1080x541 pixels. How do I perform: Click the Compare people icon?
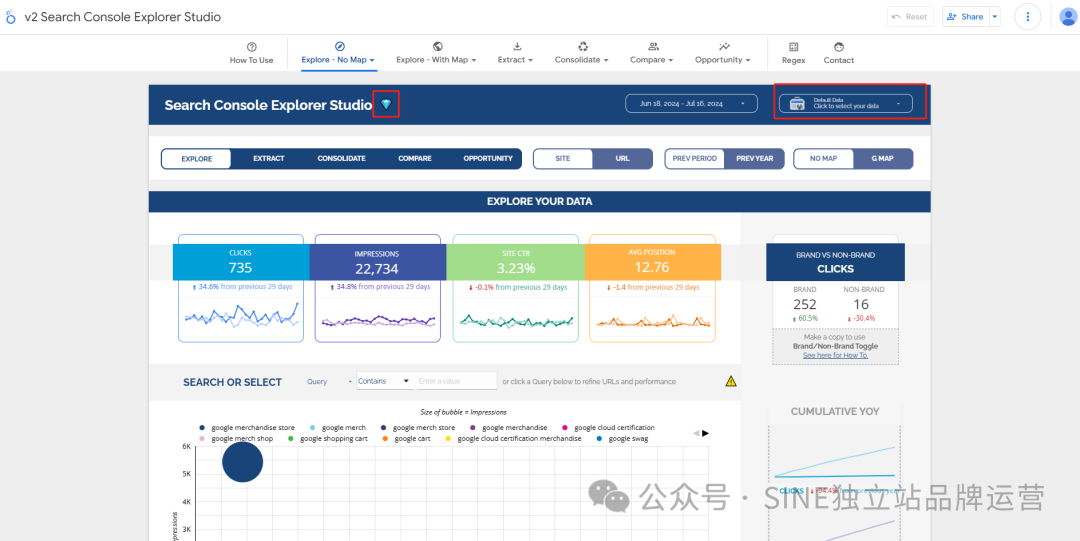point(653,46)
